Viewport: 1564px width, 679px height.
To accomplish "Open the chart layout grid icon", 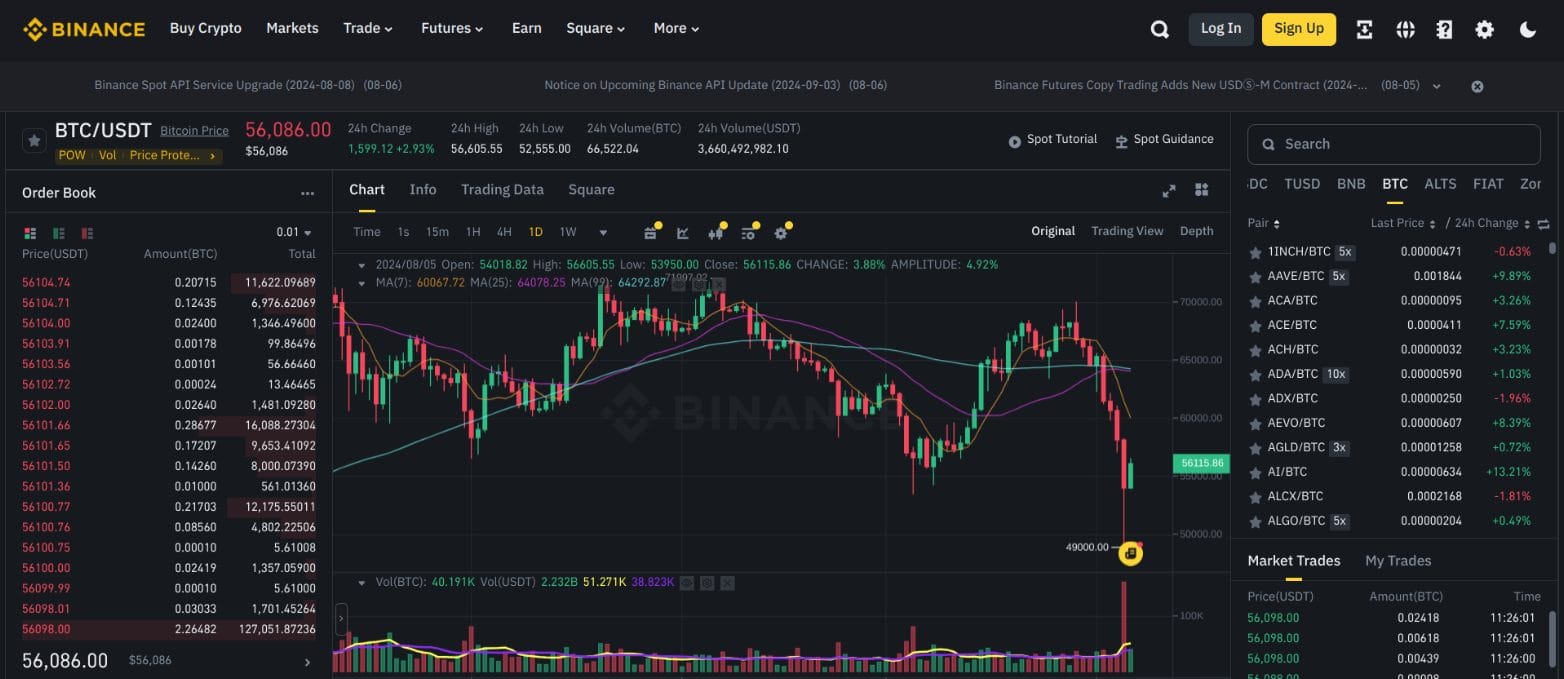I will pyautogui.click(x=1202, y=190).
